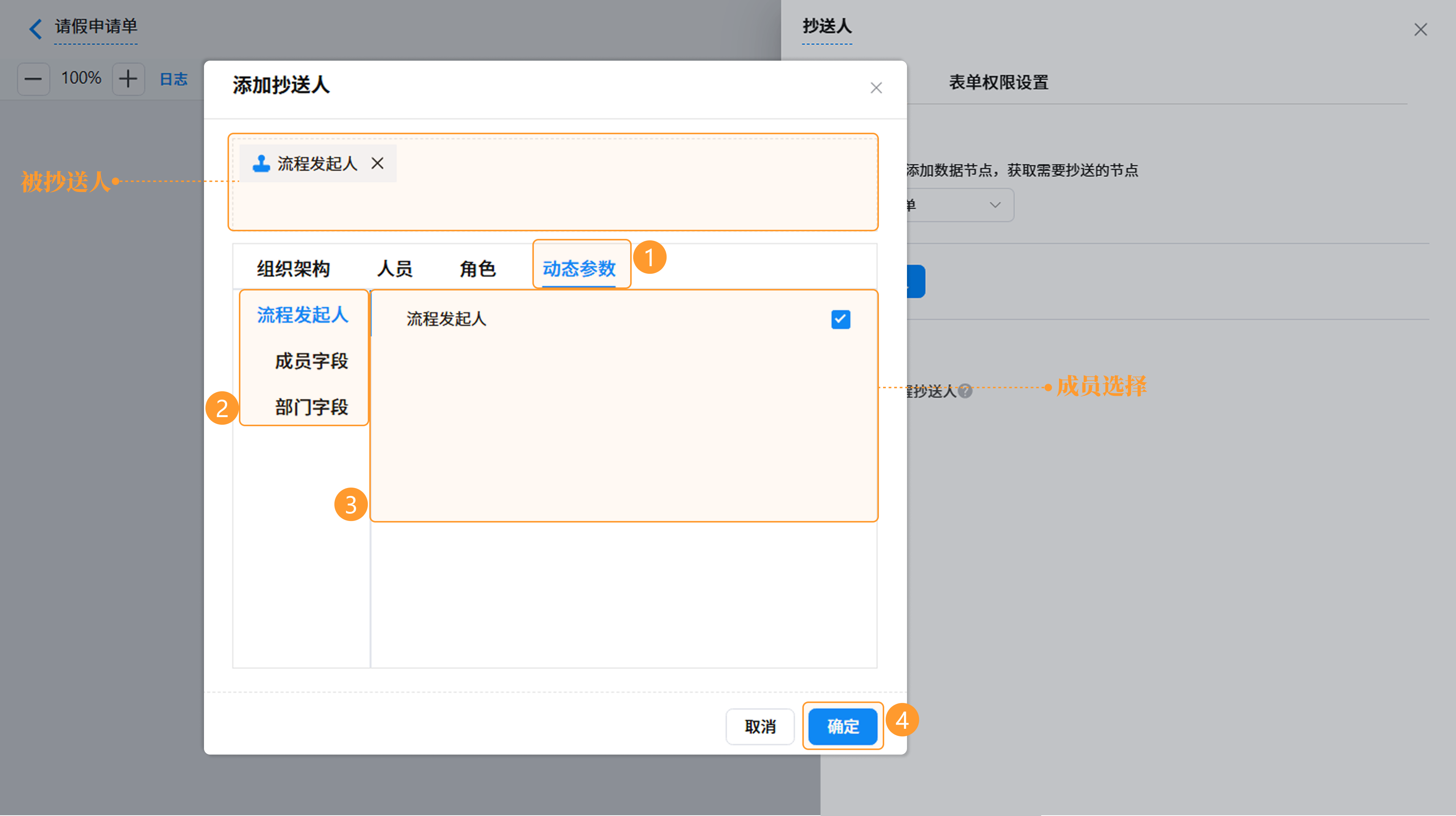The width and height of the screenshot is (1456, 816).
Task: Close the 抄送人 side panel
Action: 1420,29
